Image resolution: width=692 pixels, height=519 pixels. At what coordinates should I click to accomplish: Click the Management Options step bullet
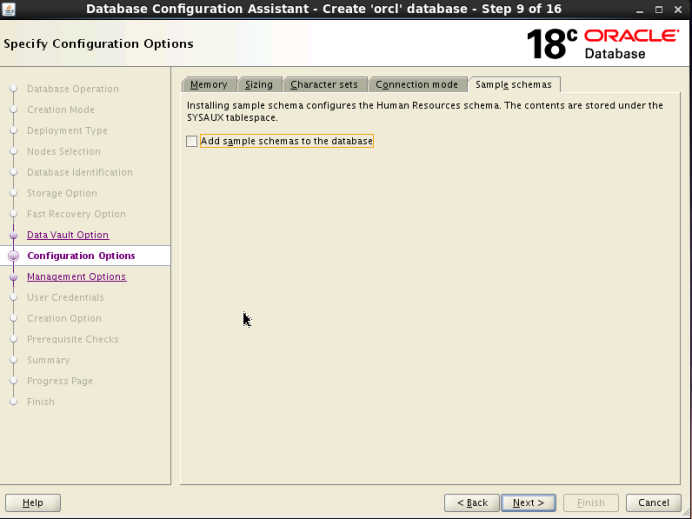coord(13,277)
